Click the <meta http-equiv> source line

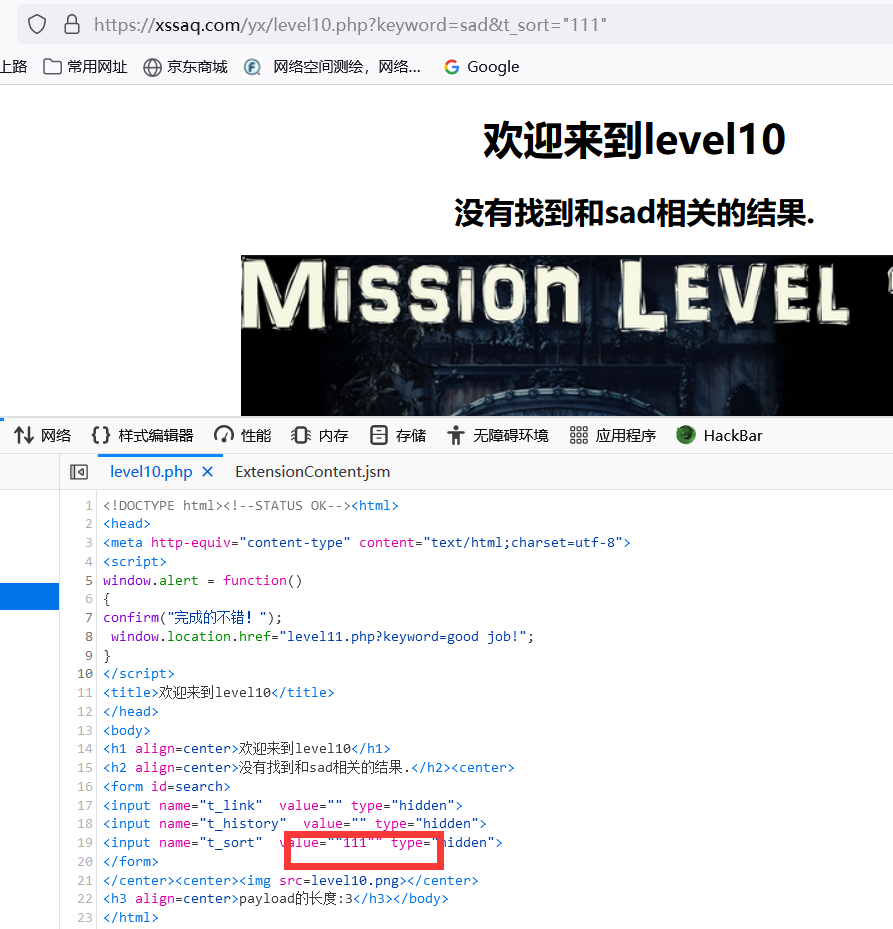point(367,543)
